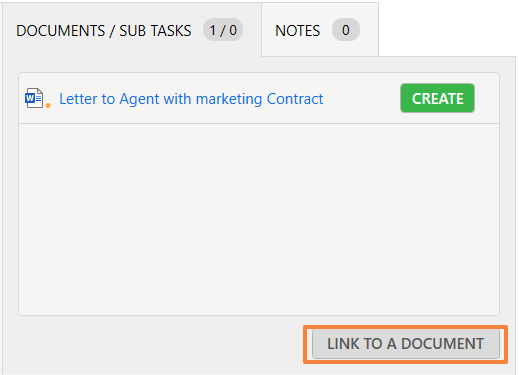Click the DOCUMENTS / SUB TASKS label text
Viewport: 519px width, 375px height.
[x=104, y=31]
